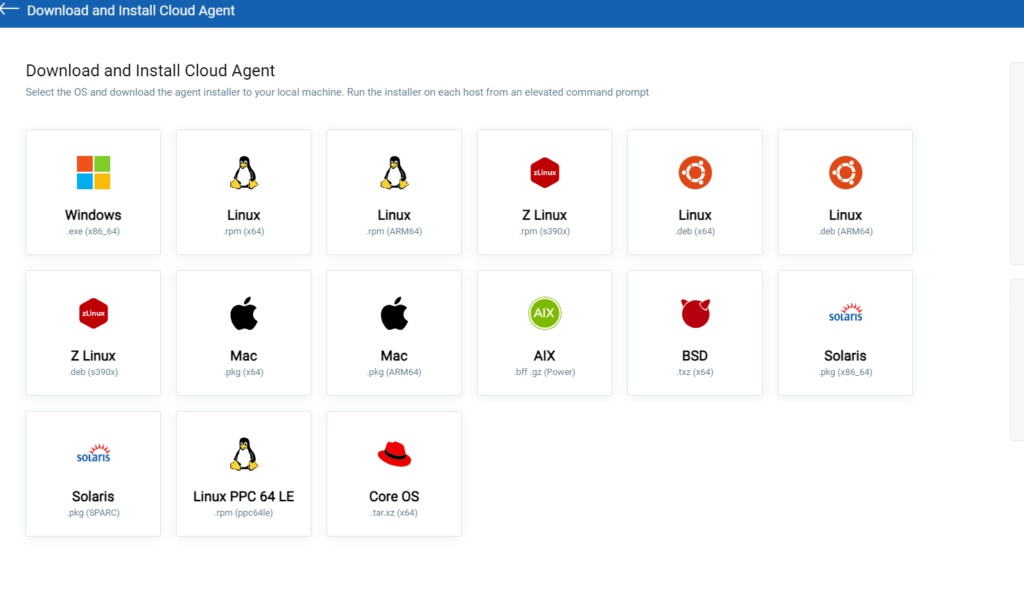The height and width of the screenshot is (601, 1024).
Task: Click the 'Linux PPC 64 LE' title
Action: click(x=244, y=496)
